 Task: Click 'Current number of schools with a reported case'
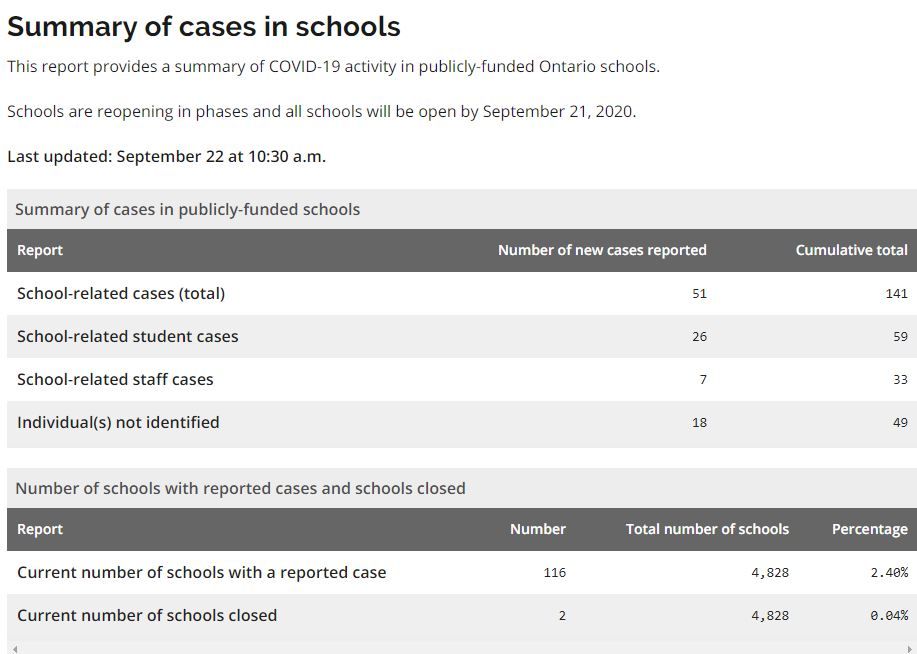(x=201, y=572)
